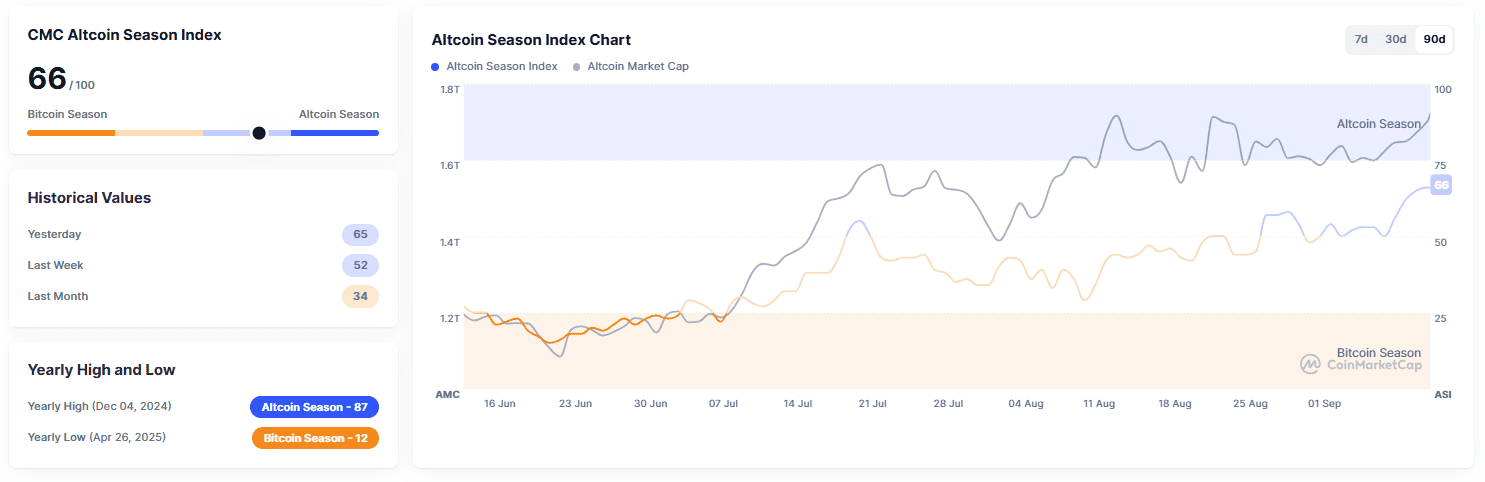Click the Bitcoin Season - 12 badge
The width and height of the screenshot is (1485, 482).
click(315, 438)
